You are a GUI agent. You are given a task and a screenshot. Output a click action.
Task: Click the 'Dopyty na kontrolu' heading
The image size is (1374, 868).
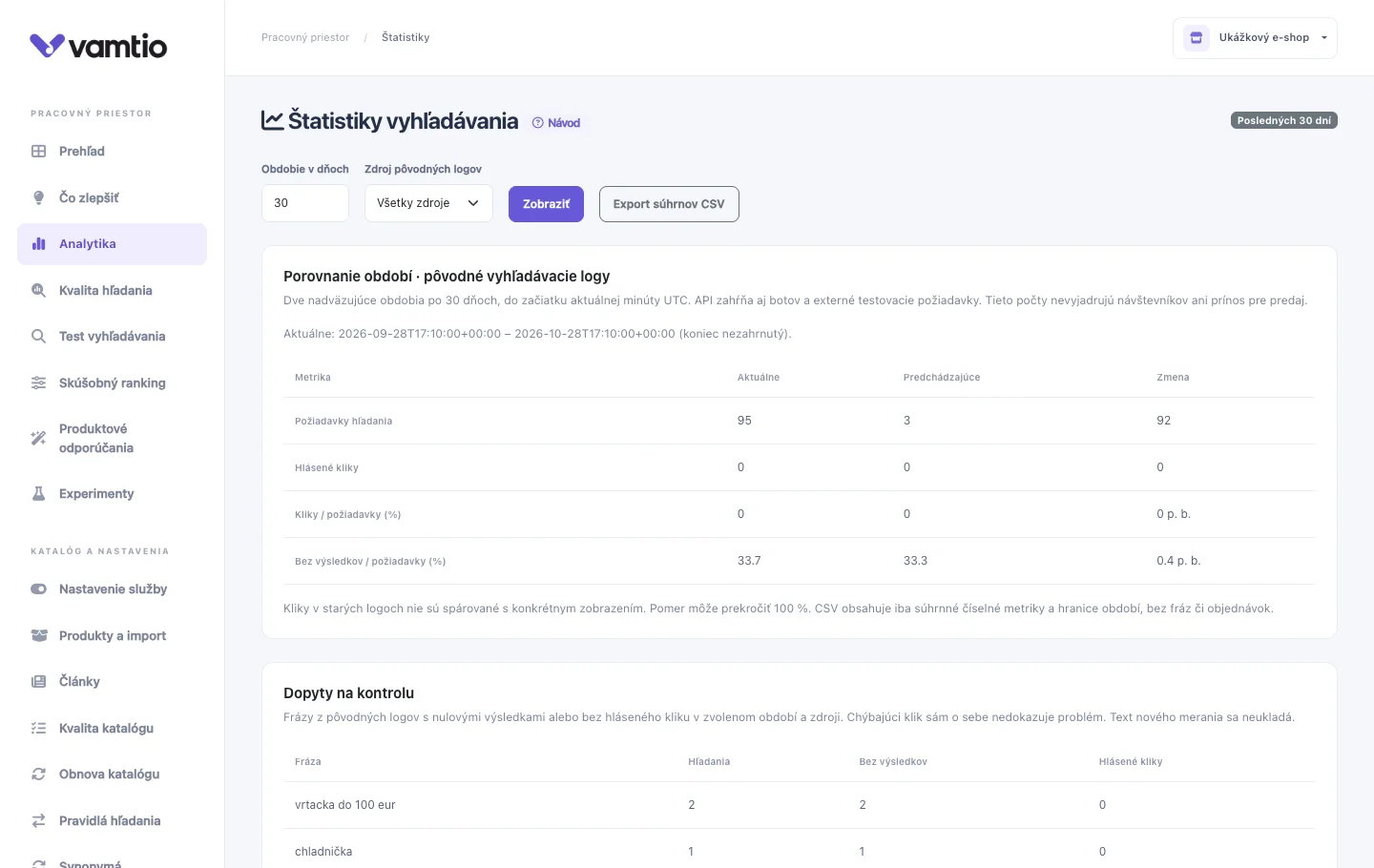[x=348, y=693]
